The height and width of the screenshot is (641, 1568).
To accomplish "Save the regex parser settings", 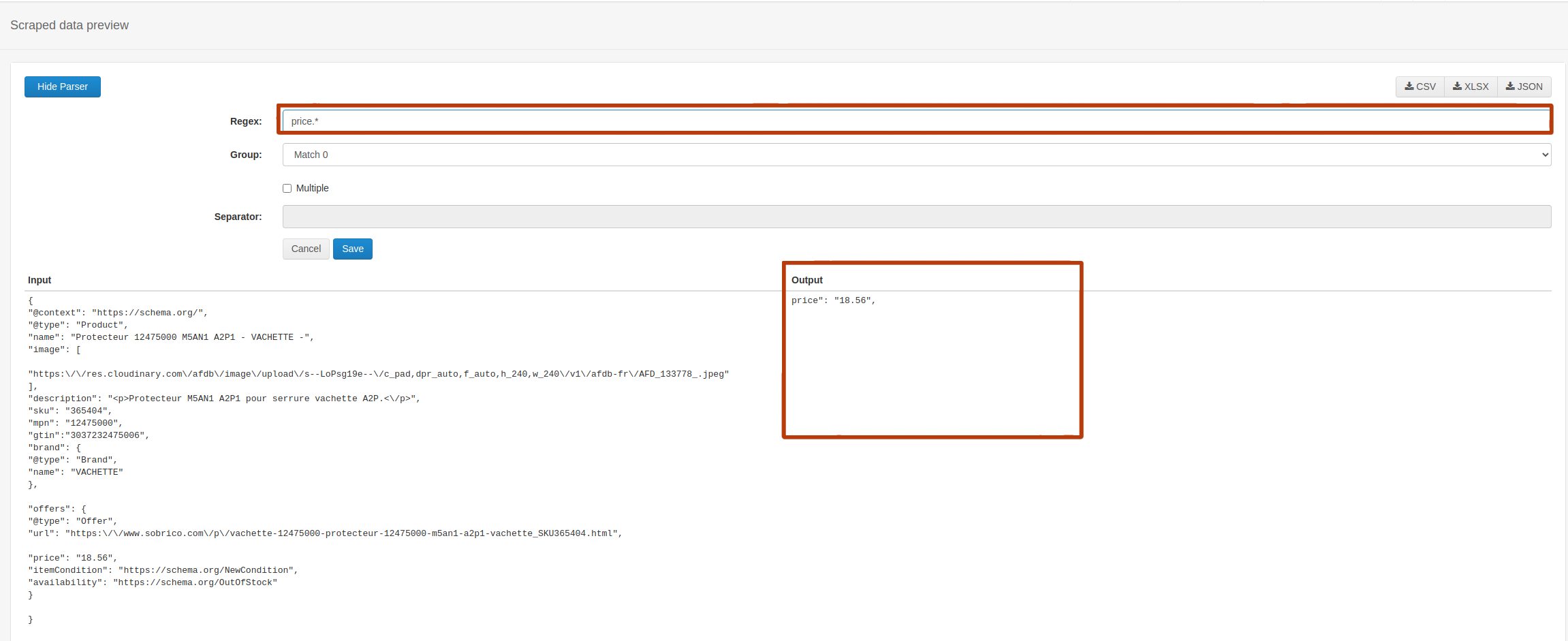I will pyautogui.click(x=352, y=249).
